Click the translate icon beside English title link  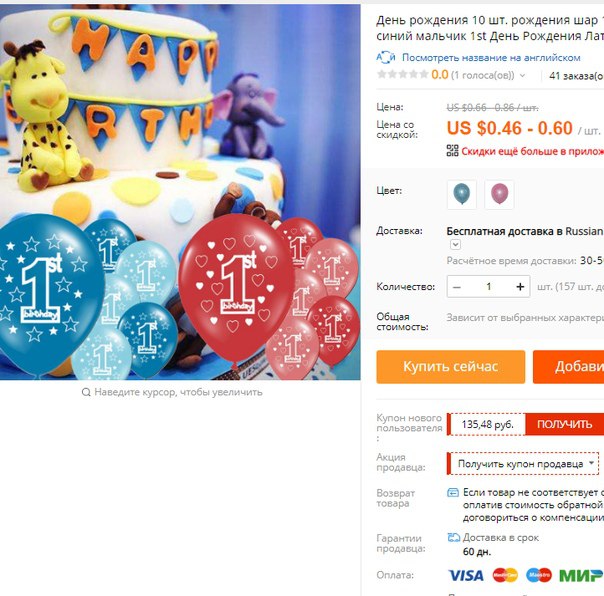386,57
